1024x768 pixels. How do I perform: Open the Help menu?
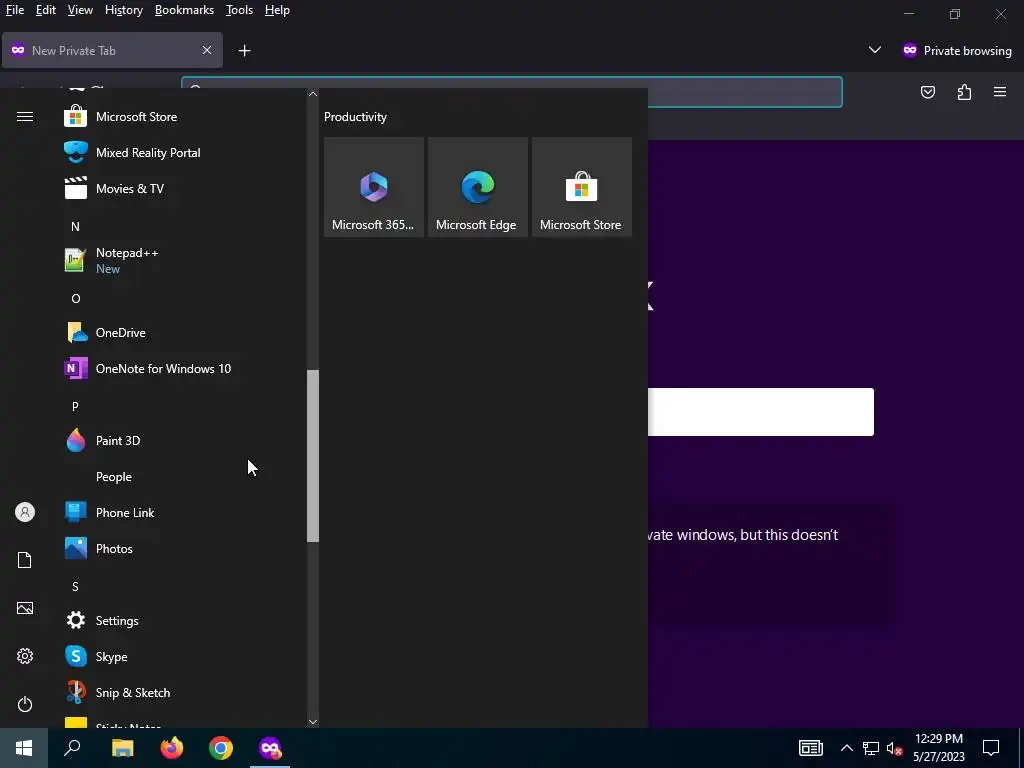coord(278,10)
